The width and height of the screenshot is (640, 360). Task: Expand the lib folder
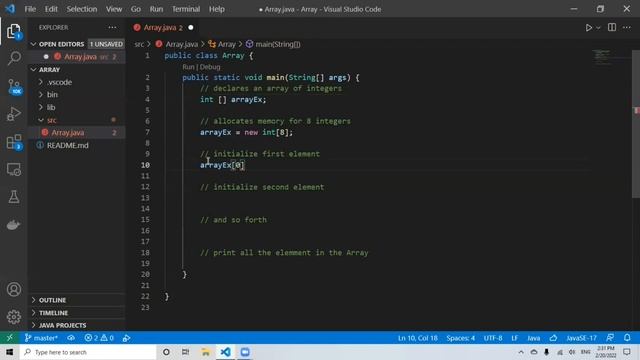pyautogui.click(x=51, y=107)
